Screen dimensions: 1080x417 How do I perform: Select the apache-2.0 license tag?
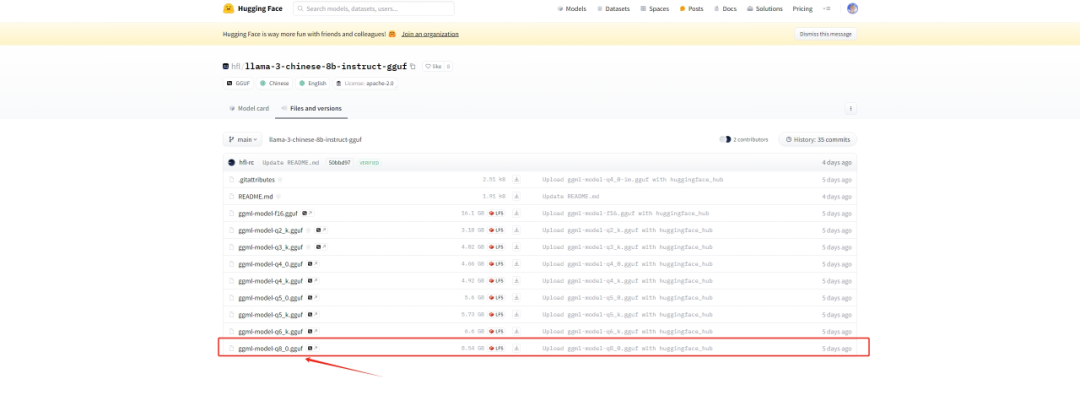point(366,83)
